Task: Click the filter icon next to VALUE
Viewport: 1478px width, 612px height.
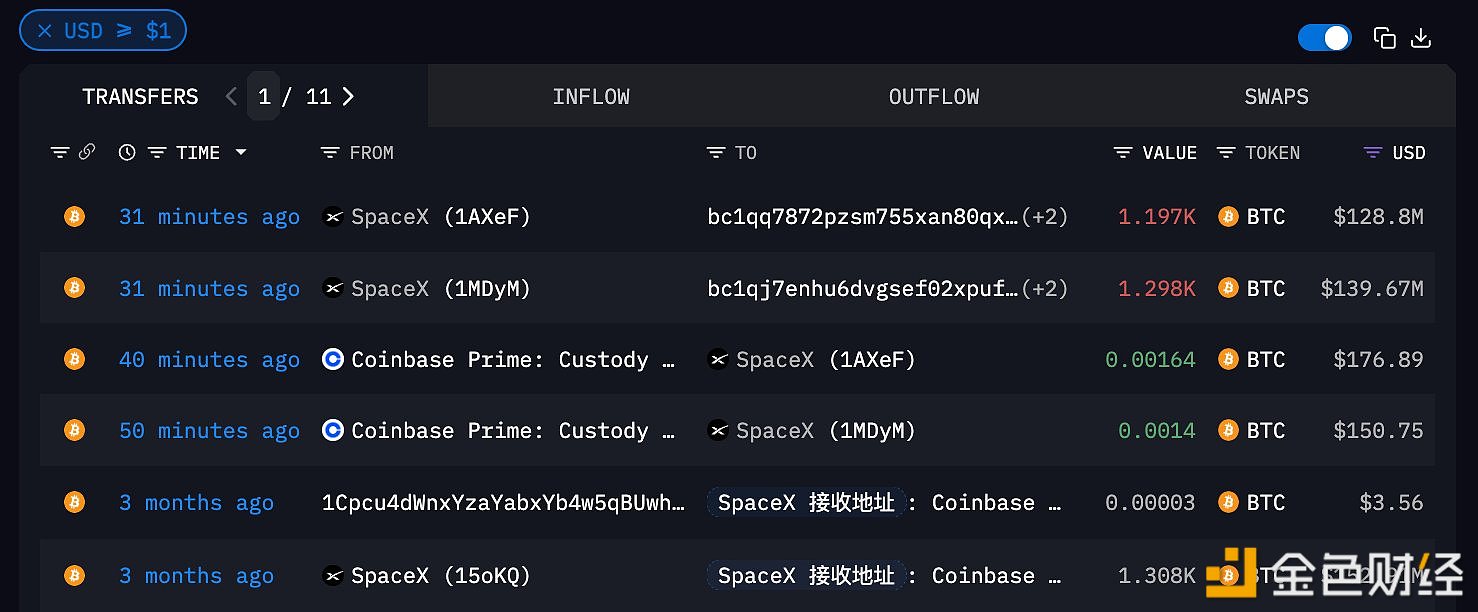Action: [x=1123, y=153]
